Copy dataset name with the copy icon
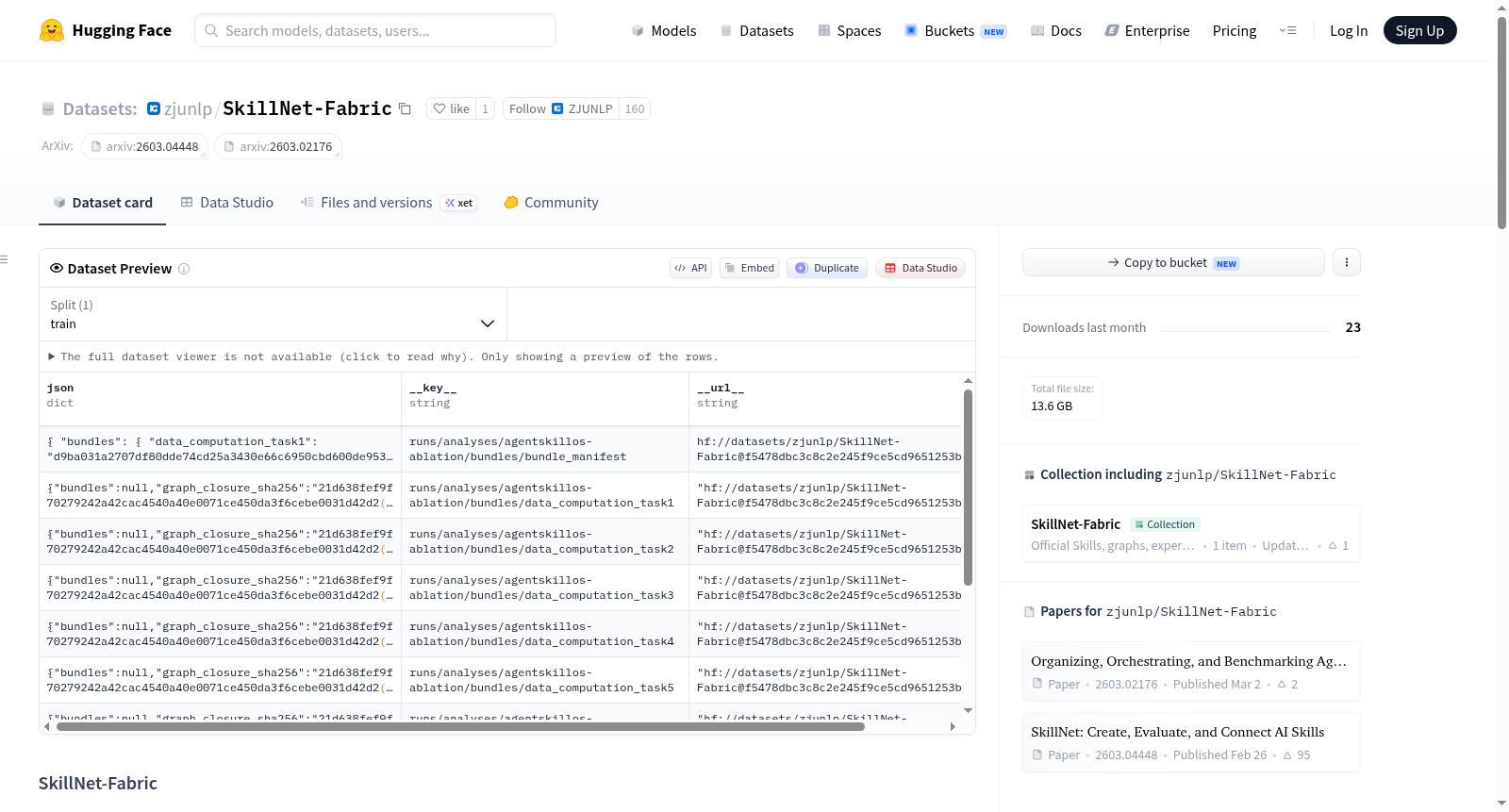 pos(405,108)
